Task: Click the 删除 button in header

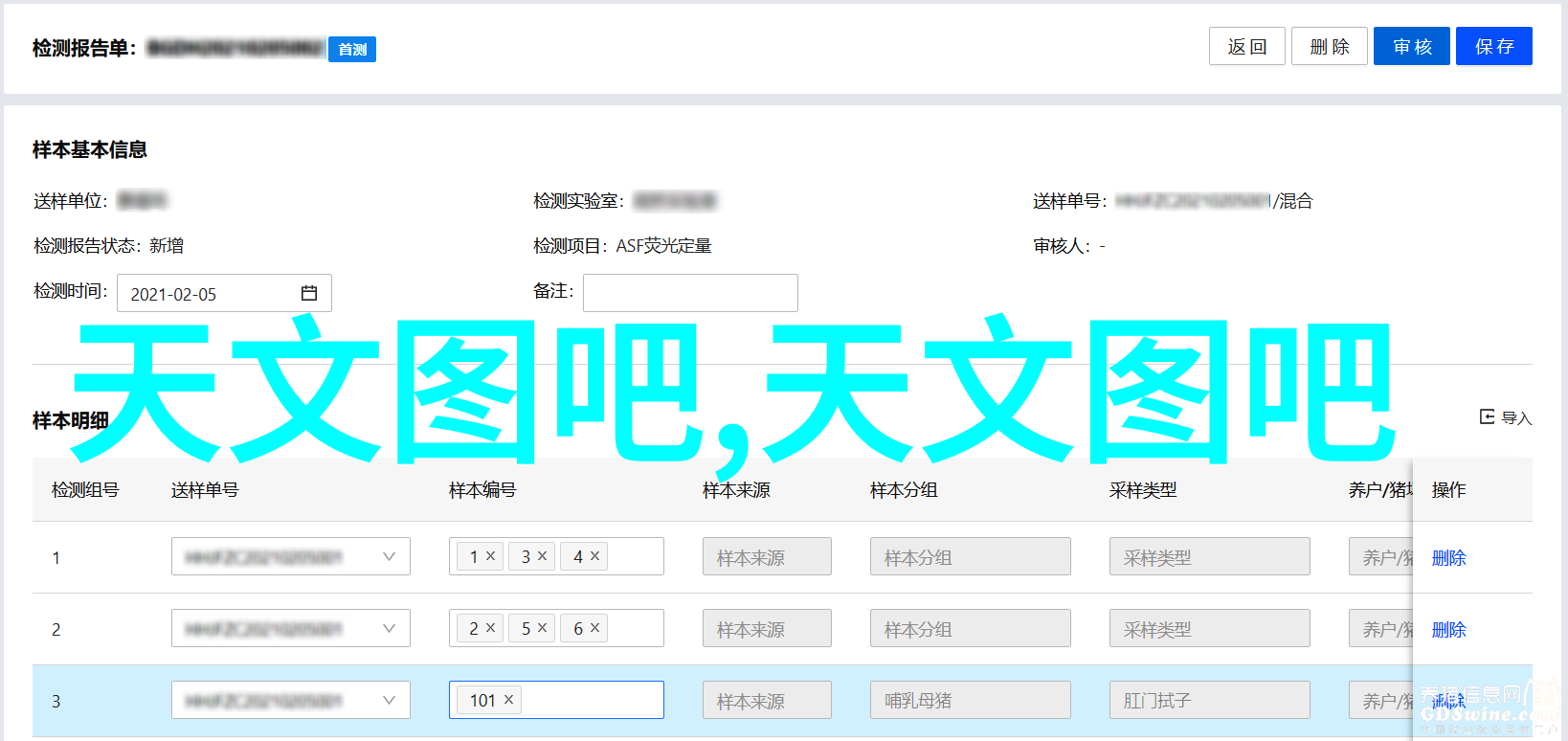Action: click(x=1330, y=46)
